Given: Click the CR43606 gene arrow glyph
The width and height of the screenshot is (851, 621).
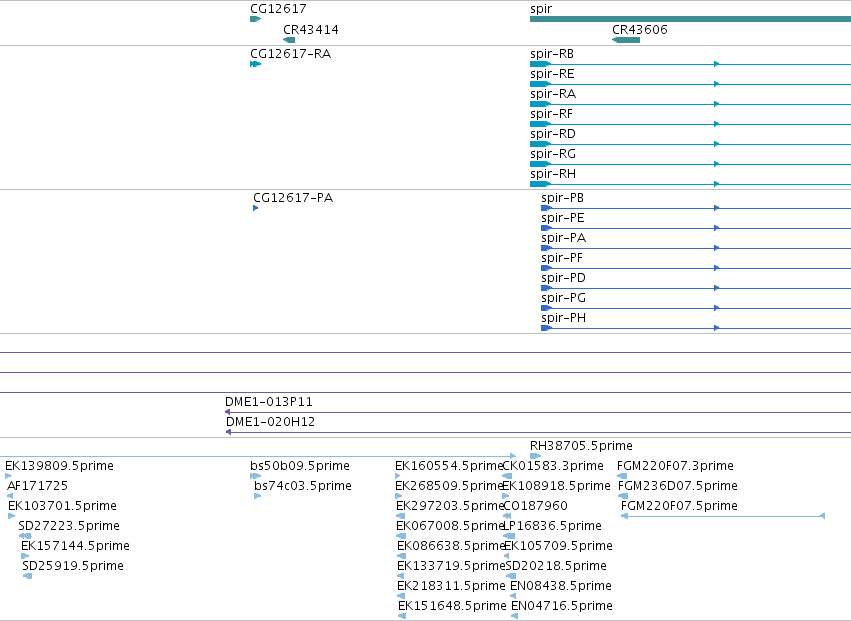Looking at the screenshot, I should (626, 40).
